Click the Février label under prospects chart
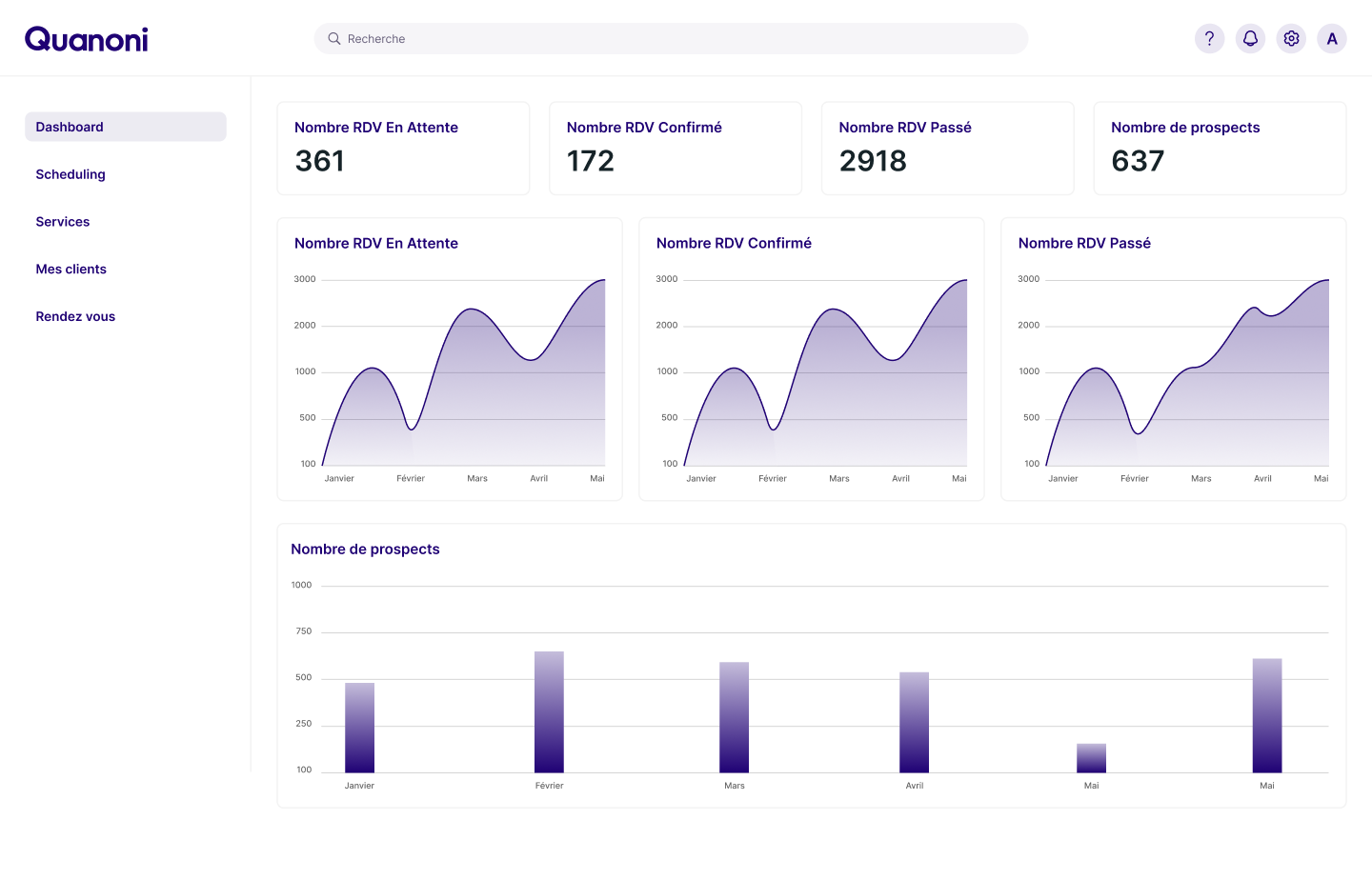This screenshot has height=880, width=1372. tap(550, 786)
